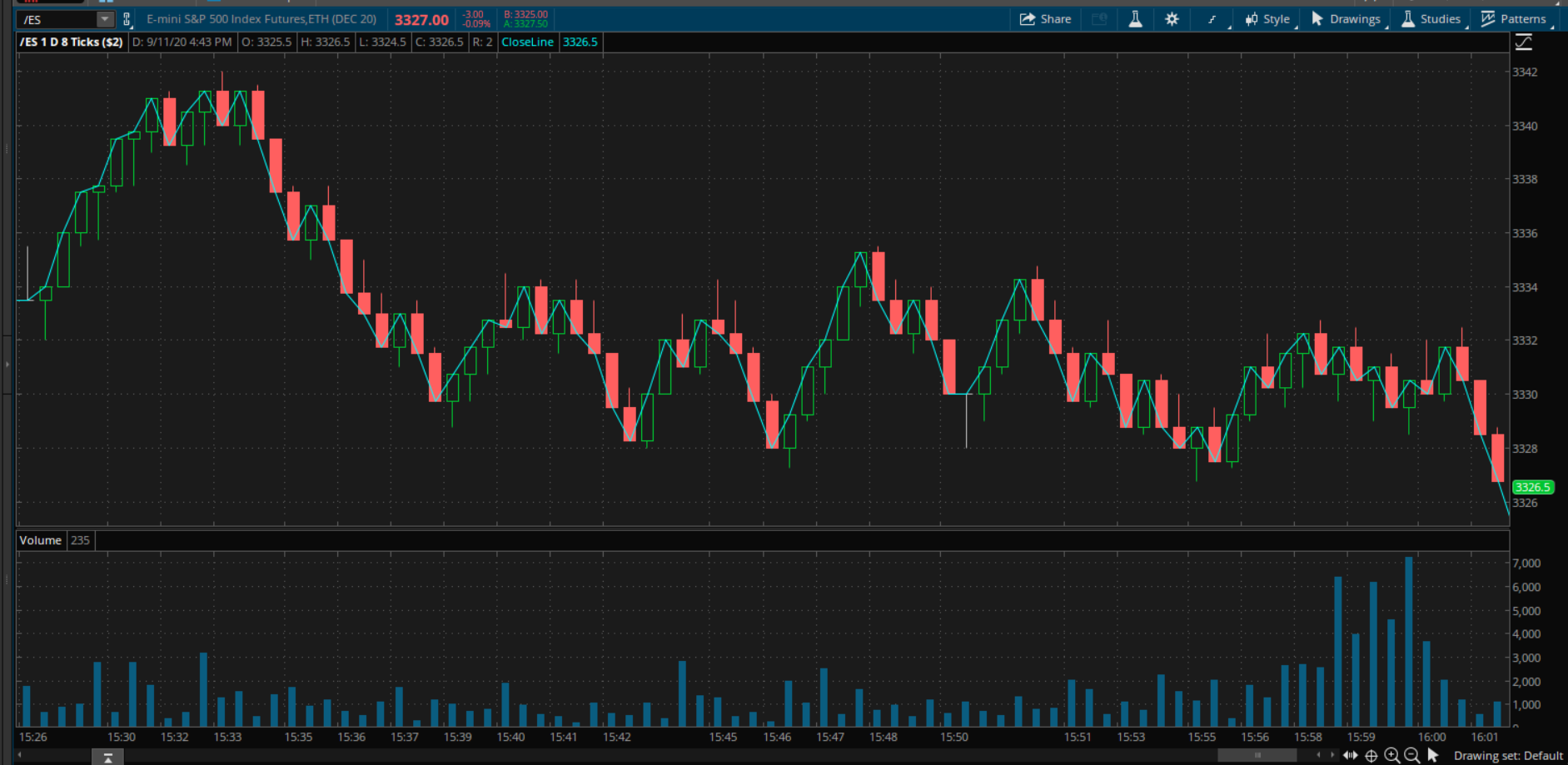Open the Drawing set: Default selector
1568x765 pixels.
[x=1508, y=756]
